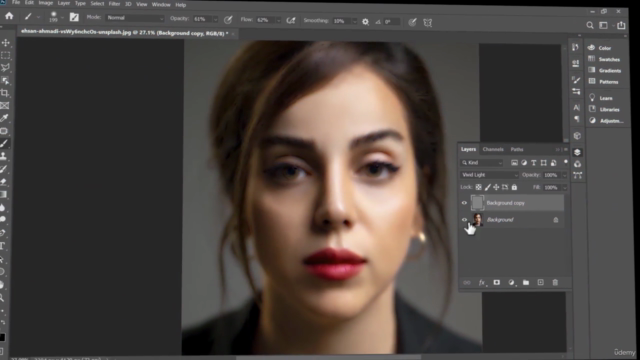The image size is (640, 360).
Task: Open the Kind filter dropdown
Action: 482,162
